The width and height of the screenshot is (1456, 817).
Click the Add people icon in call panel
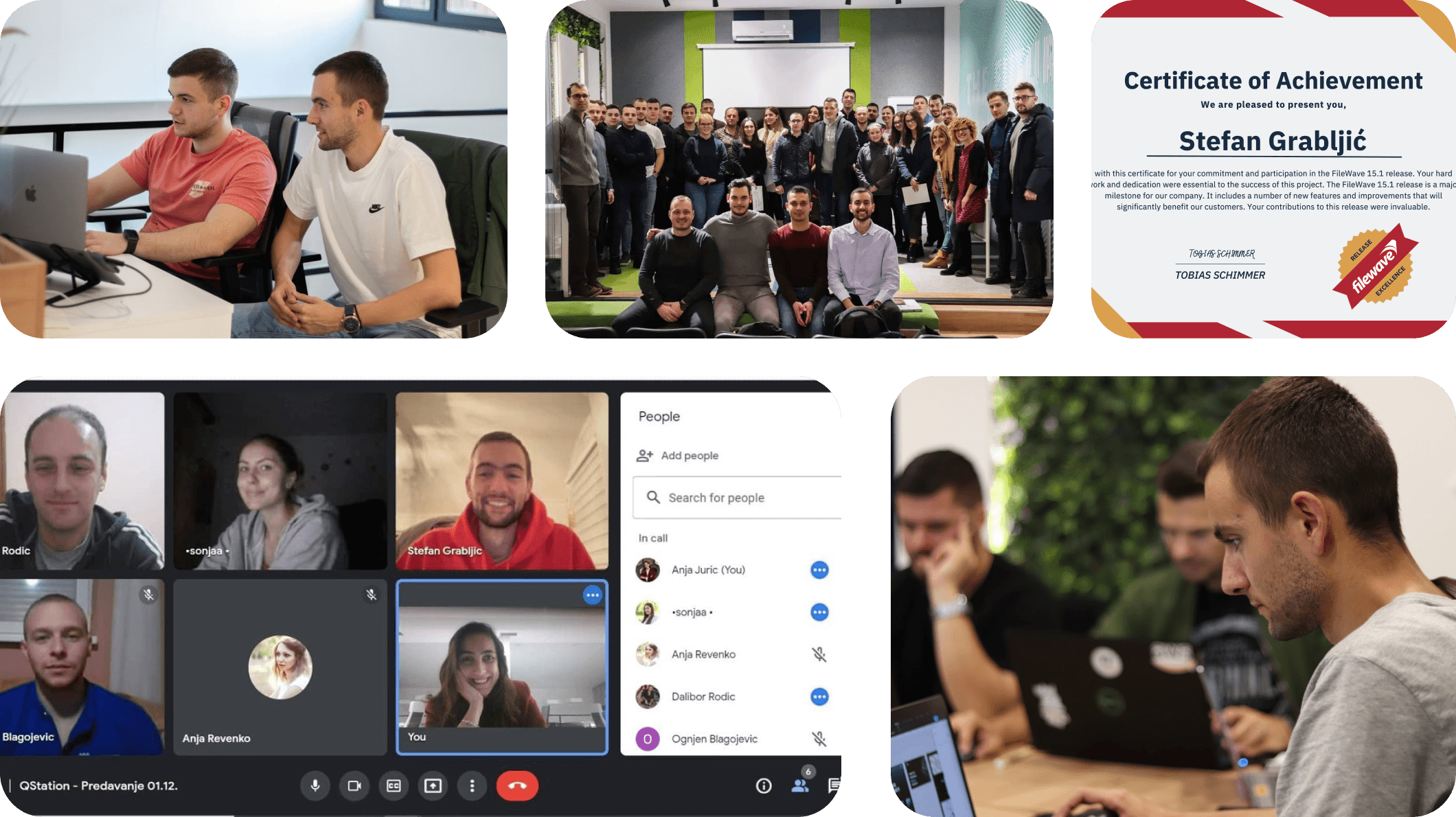pos(644,455)
